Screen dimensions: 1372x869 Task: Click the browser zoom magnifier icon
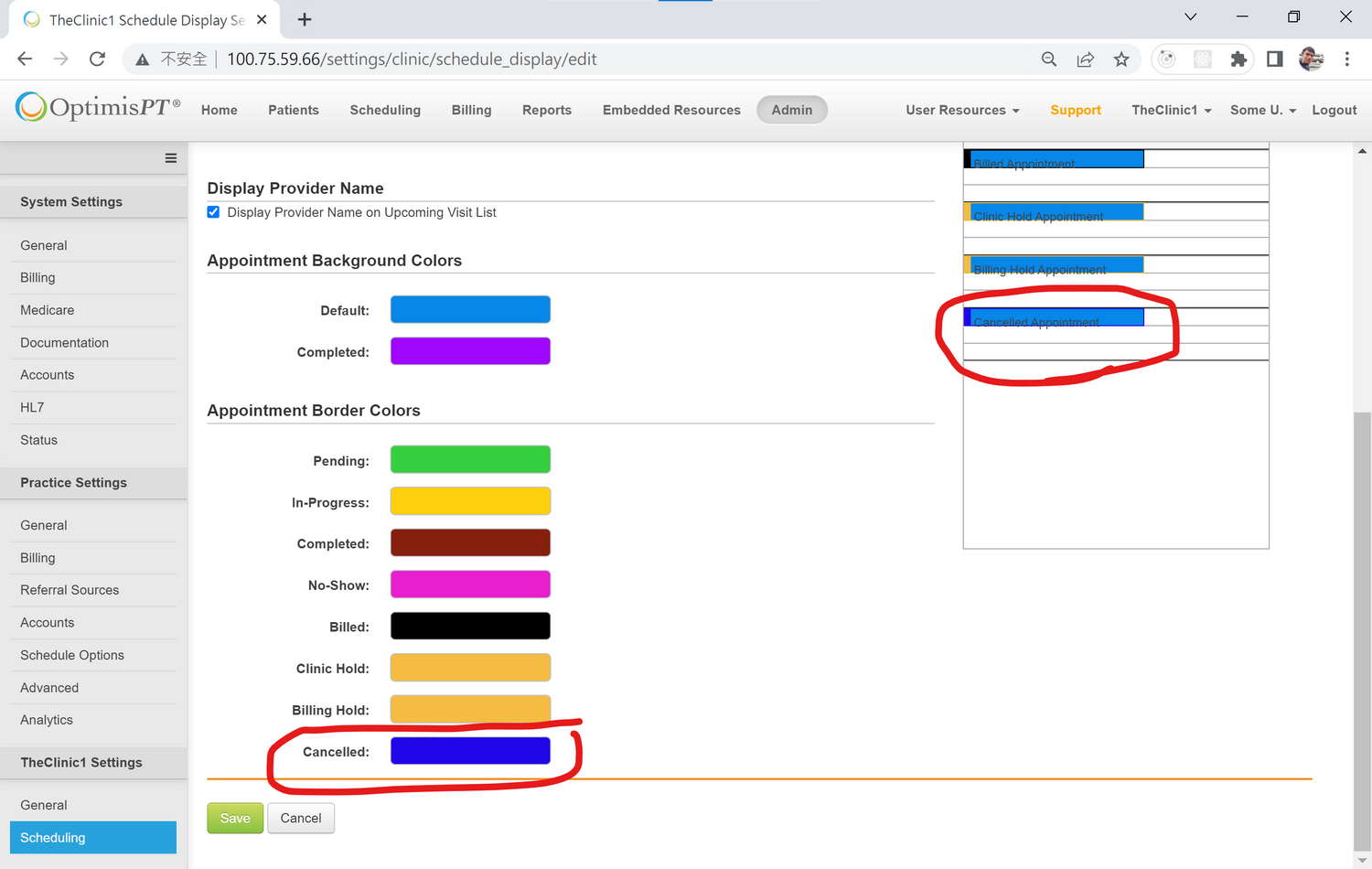[x=1049, y=59]
